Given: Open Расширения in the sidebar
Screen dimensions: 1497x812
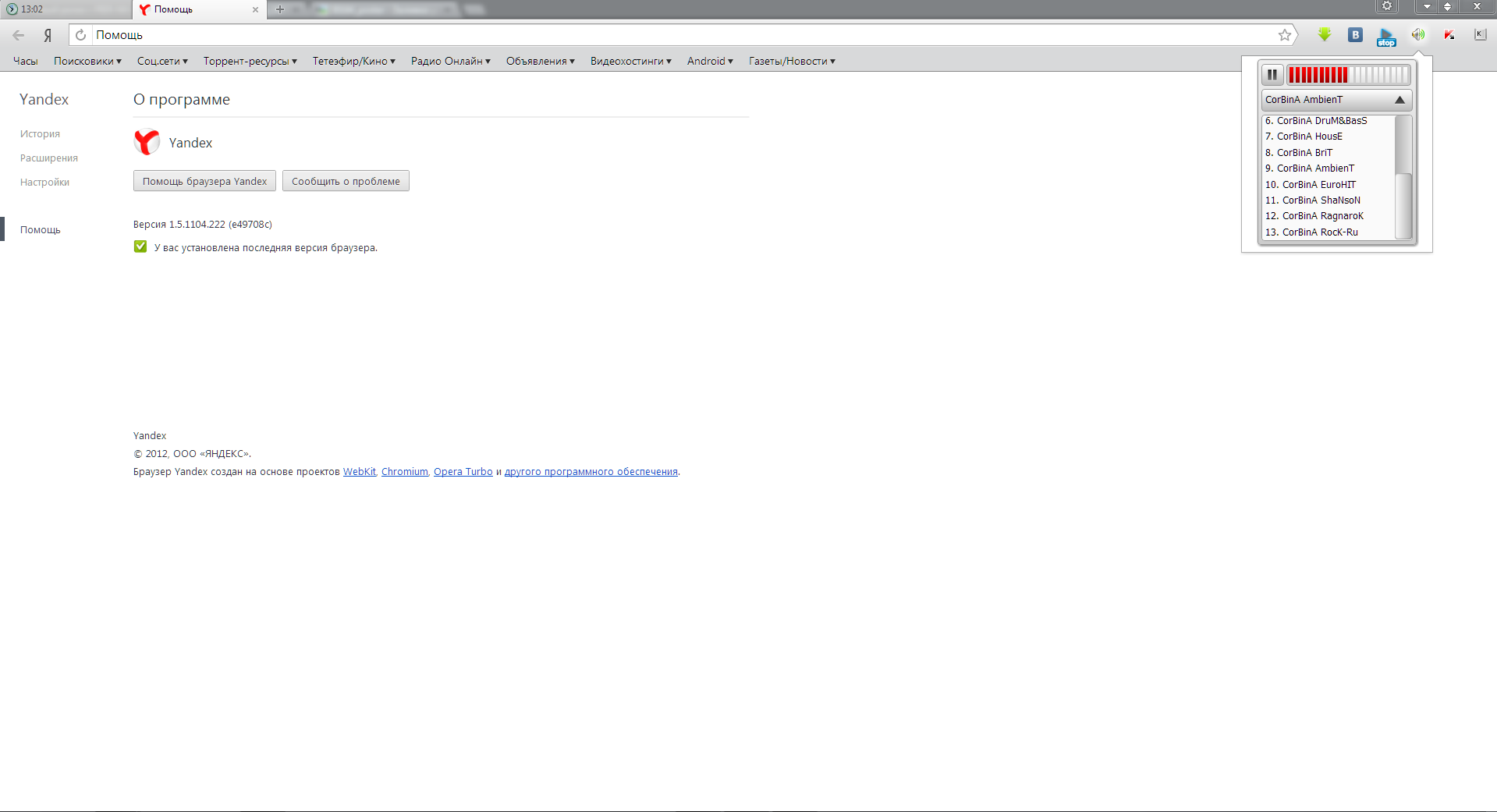Looking at the screenshot, I should (49, 158).
